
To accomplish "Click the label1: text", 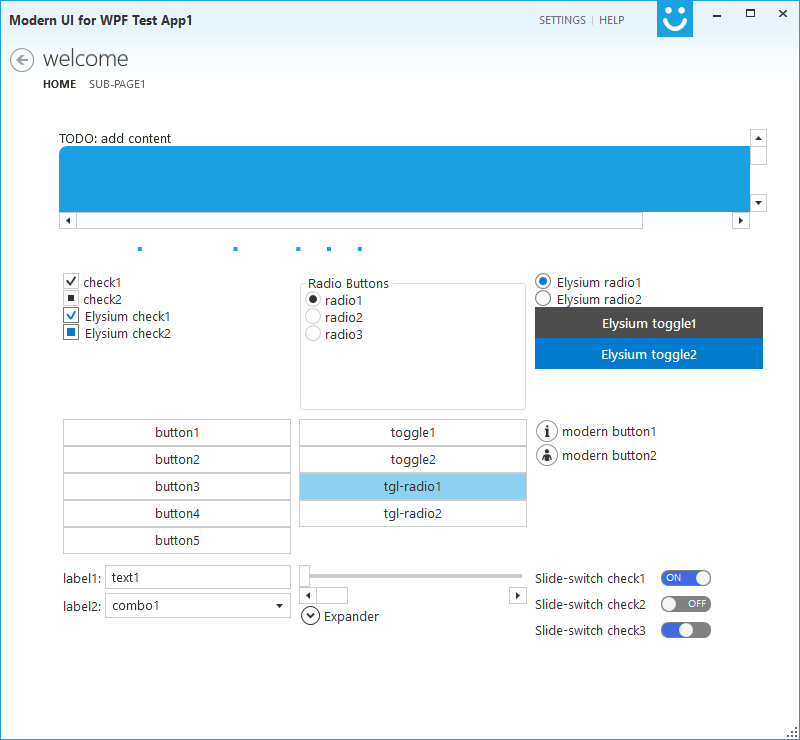I will coord(82,578).
